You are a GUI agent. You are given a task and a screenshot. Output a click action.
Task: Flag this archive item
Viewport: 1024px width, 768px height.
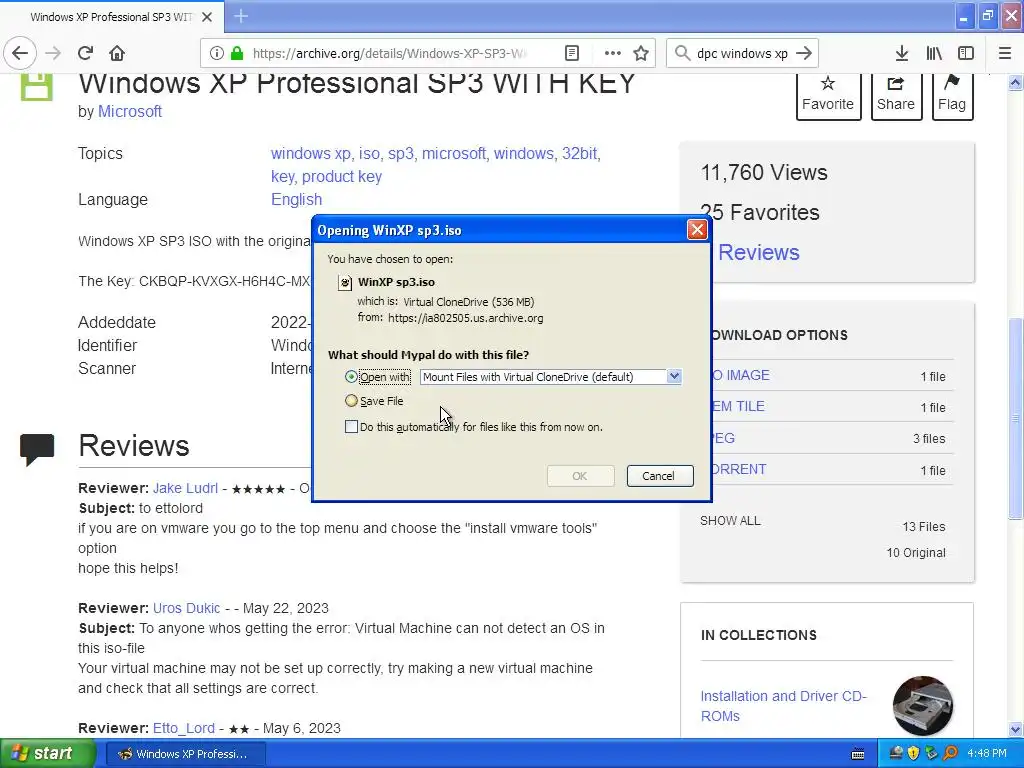pyautogui.click(x=952, y=95)
